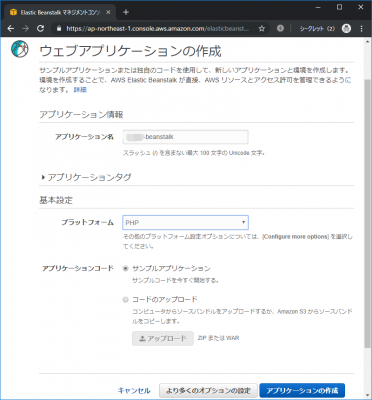
Task: Expand the アプリケーションタグ section
Action: [x=86, y=177]
